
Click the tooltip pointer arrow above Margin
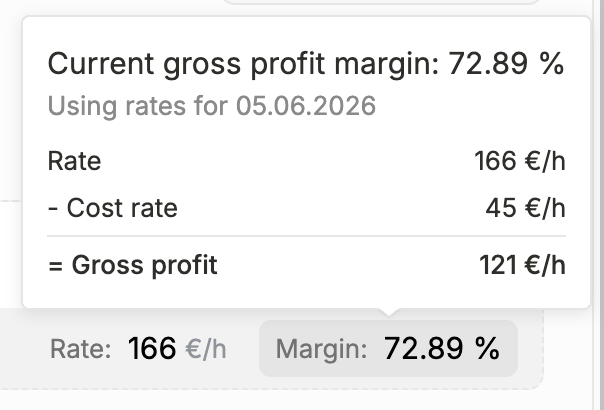(x=389, y=312)
